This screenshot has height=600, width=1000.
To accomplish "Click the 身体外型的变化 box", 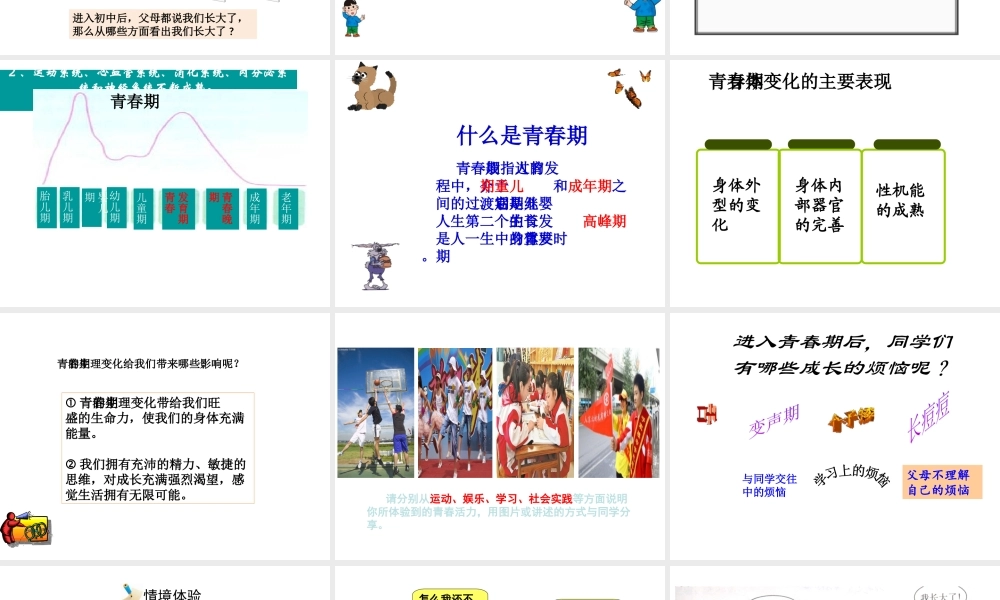I will (x=738, y=206).
